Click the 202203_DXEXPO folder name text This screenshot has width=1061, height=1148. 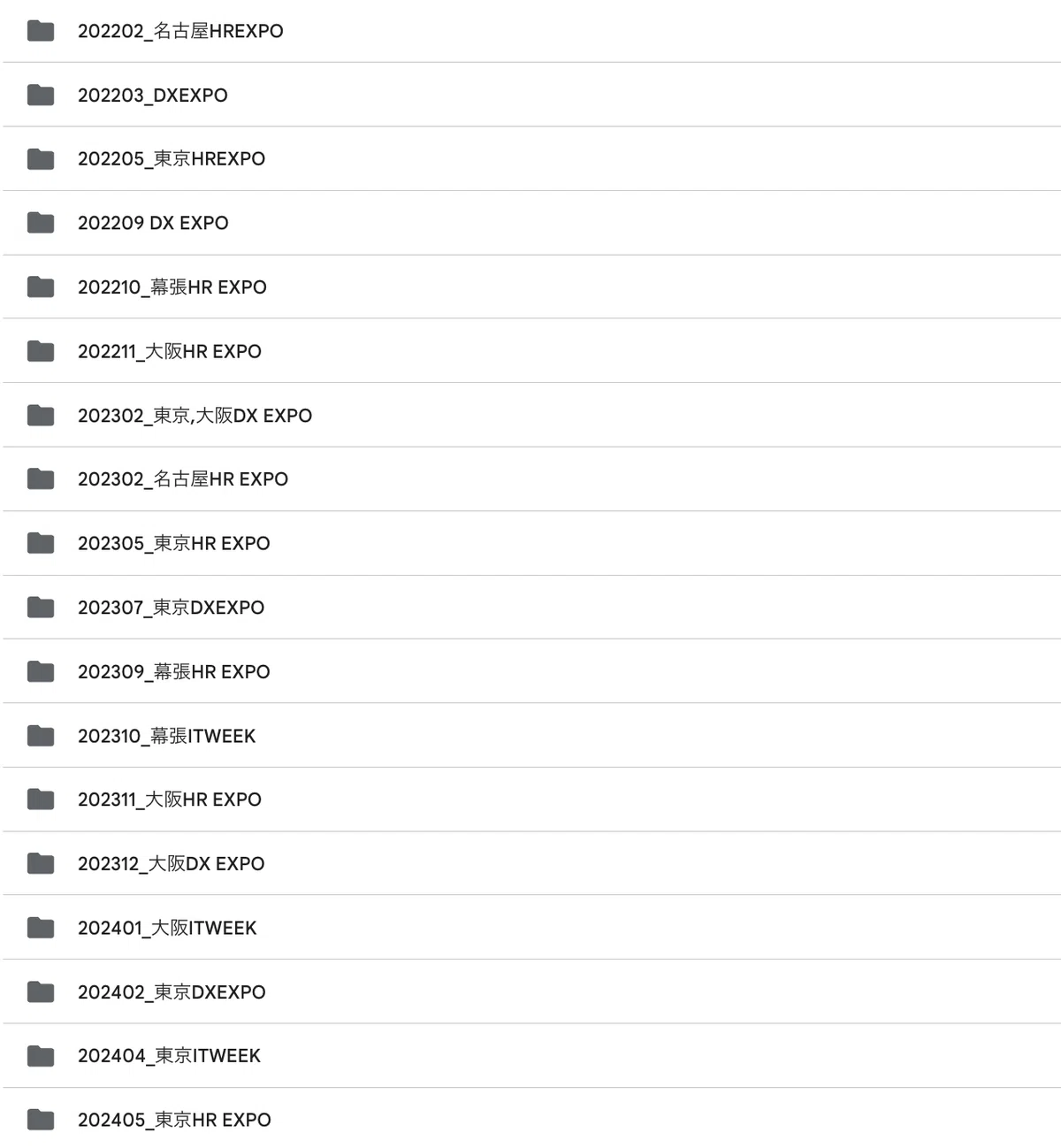coord(152,96)
